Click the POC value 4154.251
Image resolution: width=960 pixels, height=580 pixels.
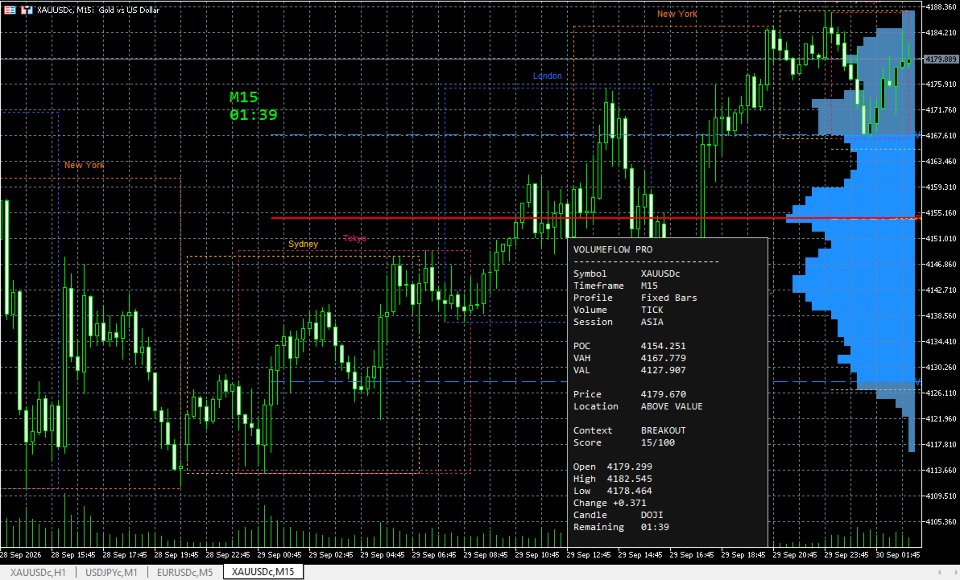(663, 346)
